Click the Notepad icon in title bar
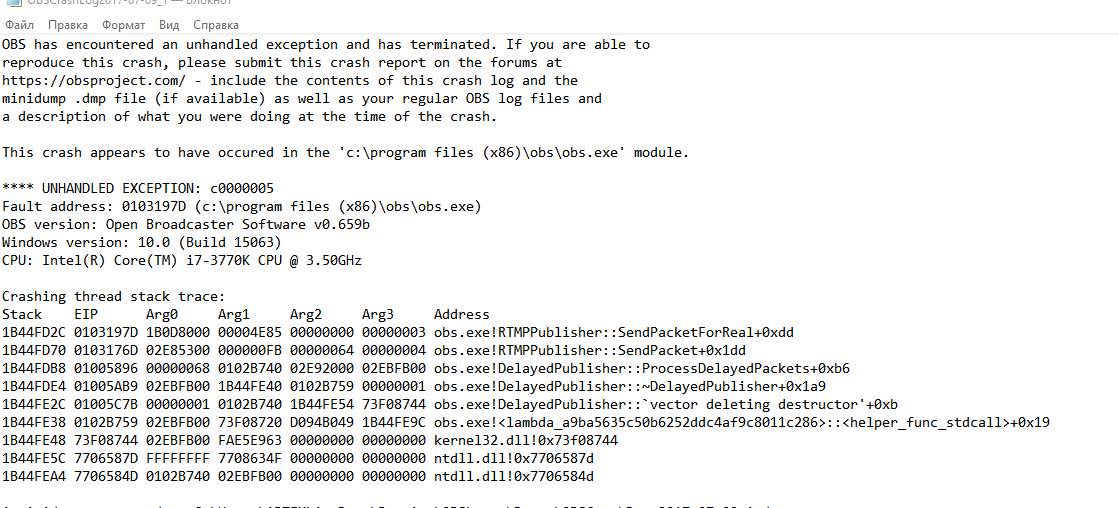 (x=12, y=3)
